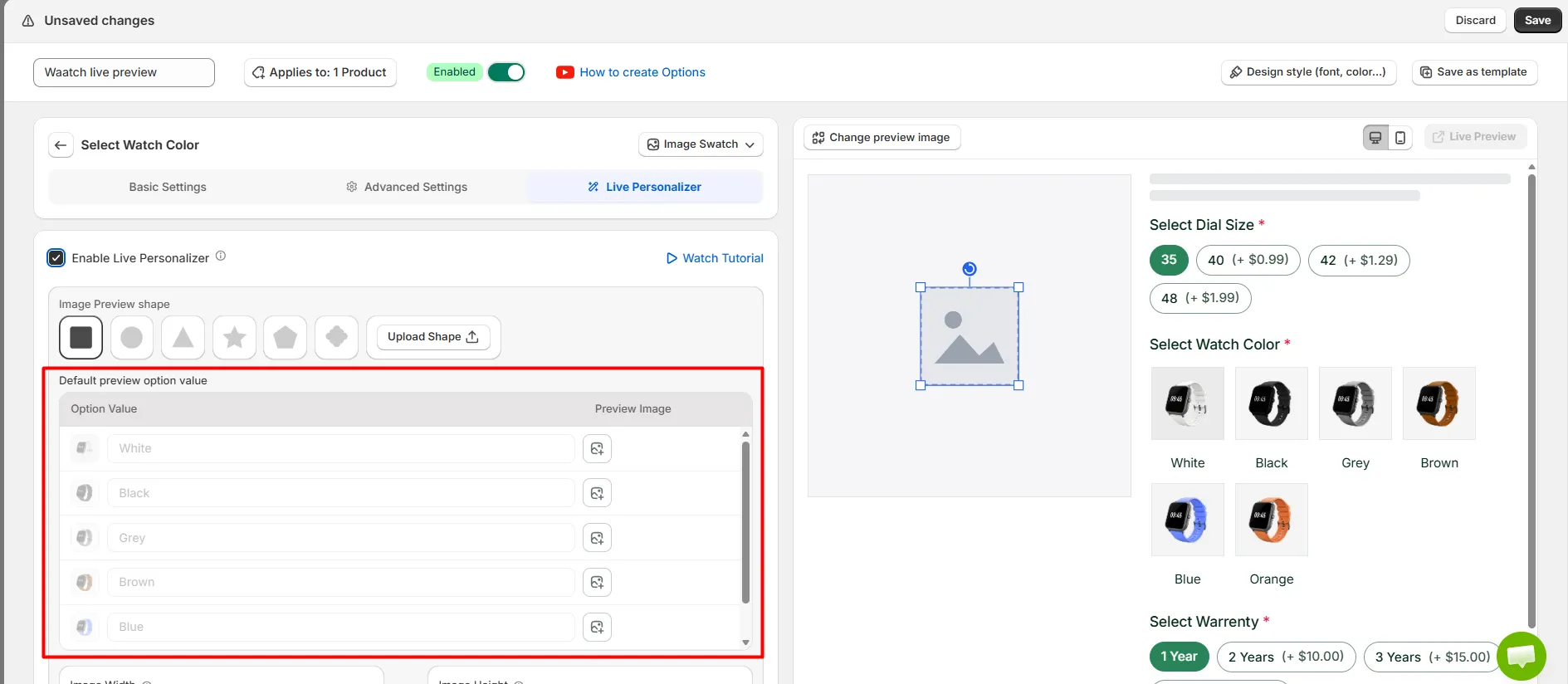
Task: Open How to create Options link
Action: (x=642, y=72)
